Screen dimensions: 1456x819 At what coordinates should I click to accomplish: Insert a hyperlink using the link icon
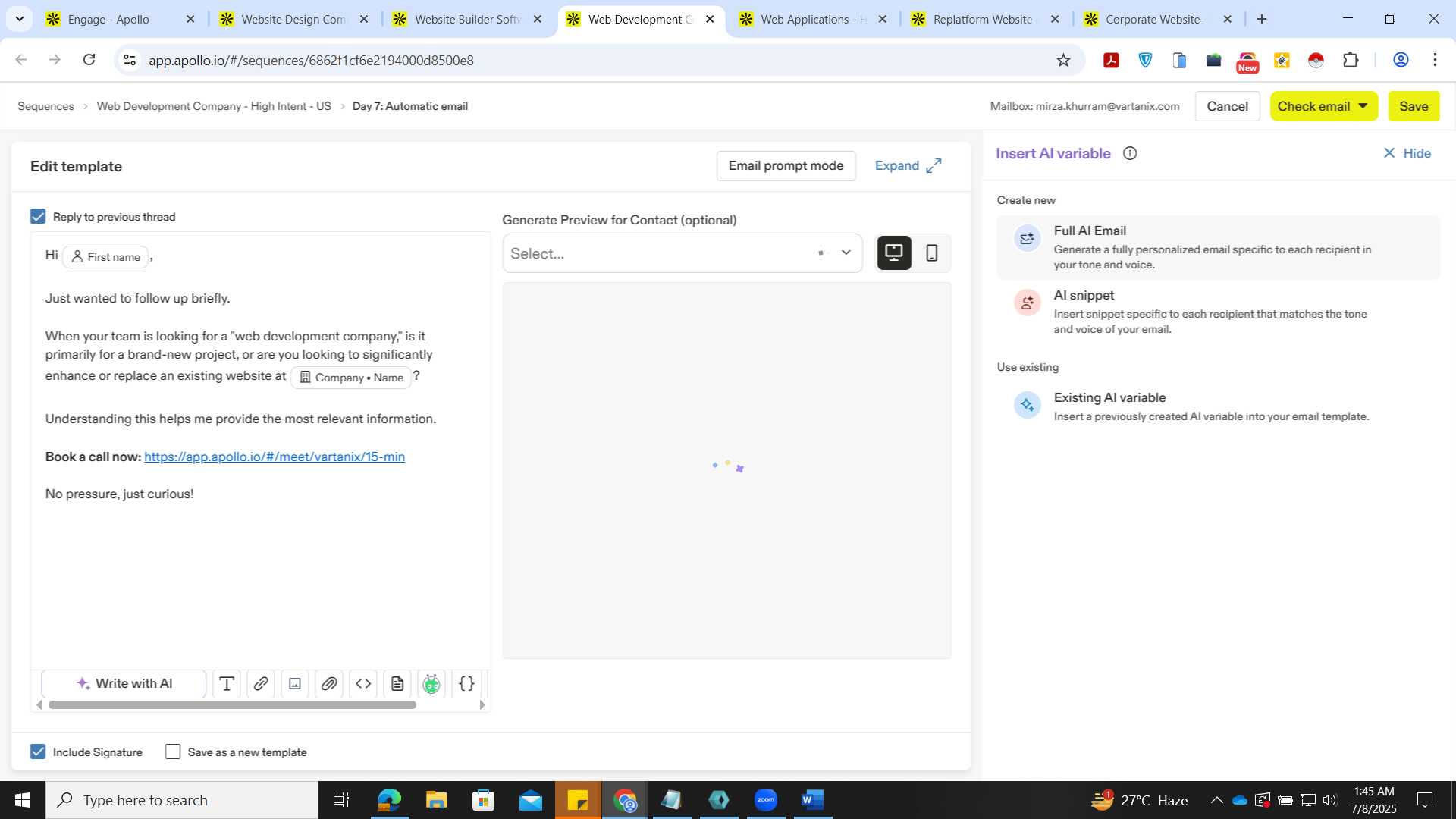260,684
